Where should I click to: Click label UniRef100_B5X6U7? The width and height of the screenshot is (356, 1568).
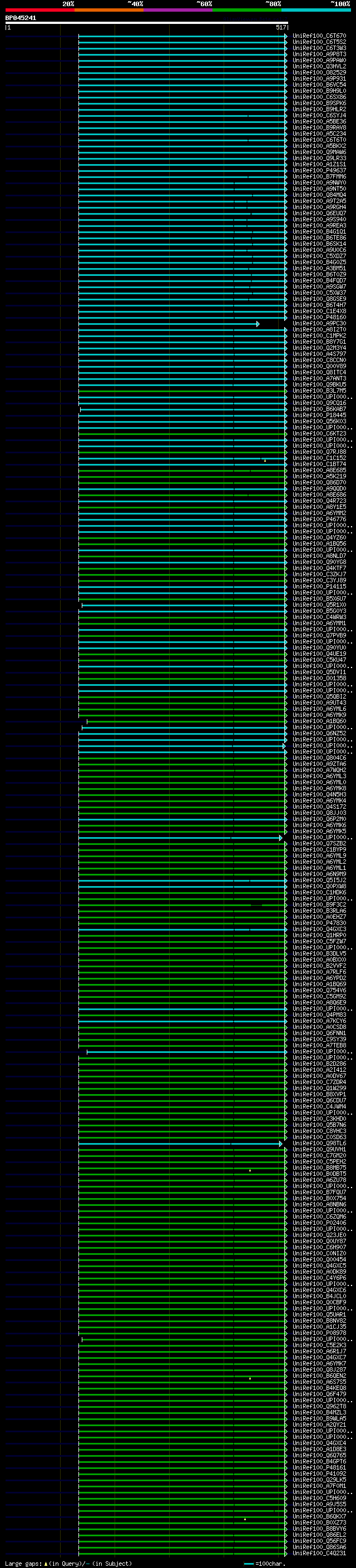click(x=319, y=599)
